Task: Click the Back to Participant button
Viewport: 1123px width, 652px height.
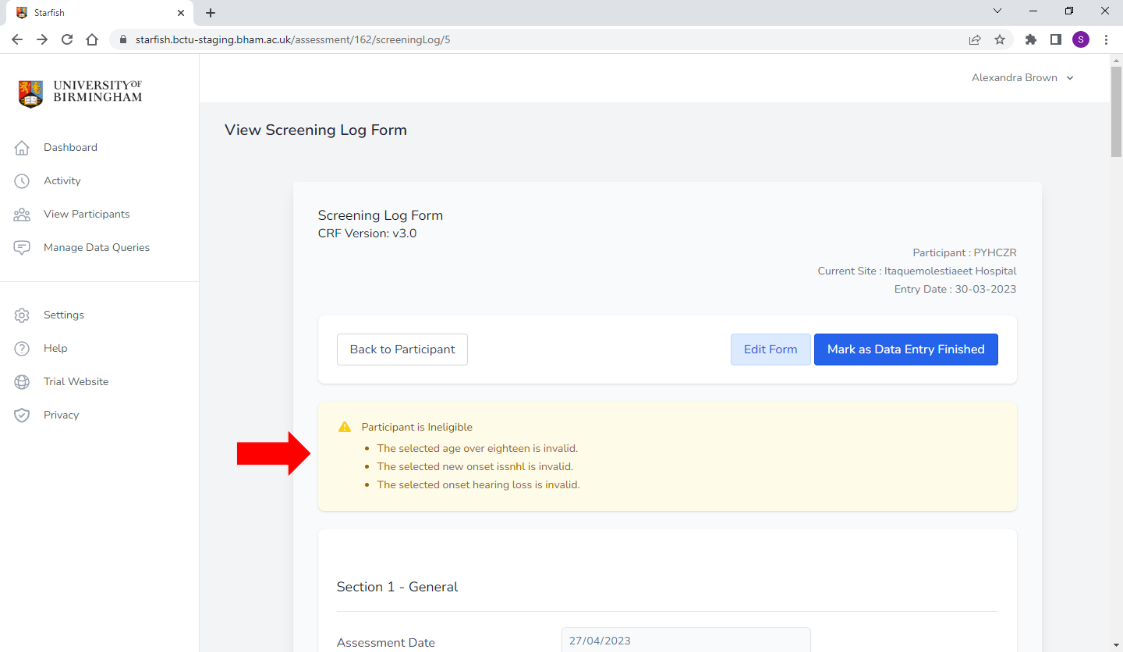Action: (x=402, y=350)
